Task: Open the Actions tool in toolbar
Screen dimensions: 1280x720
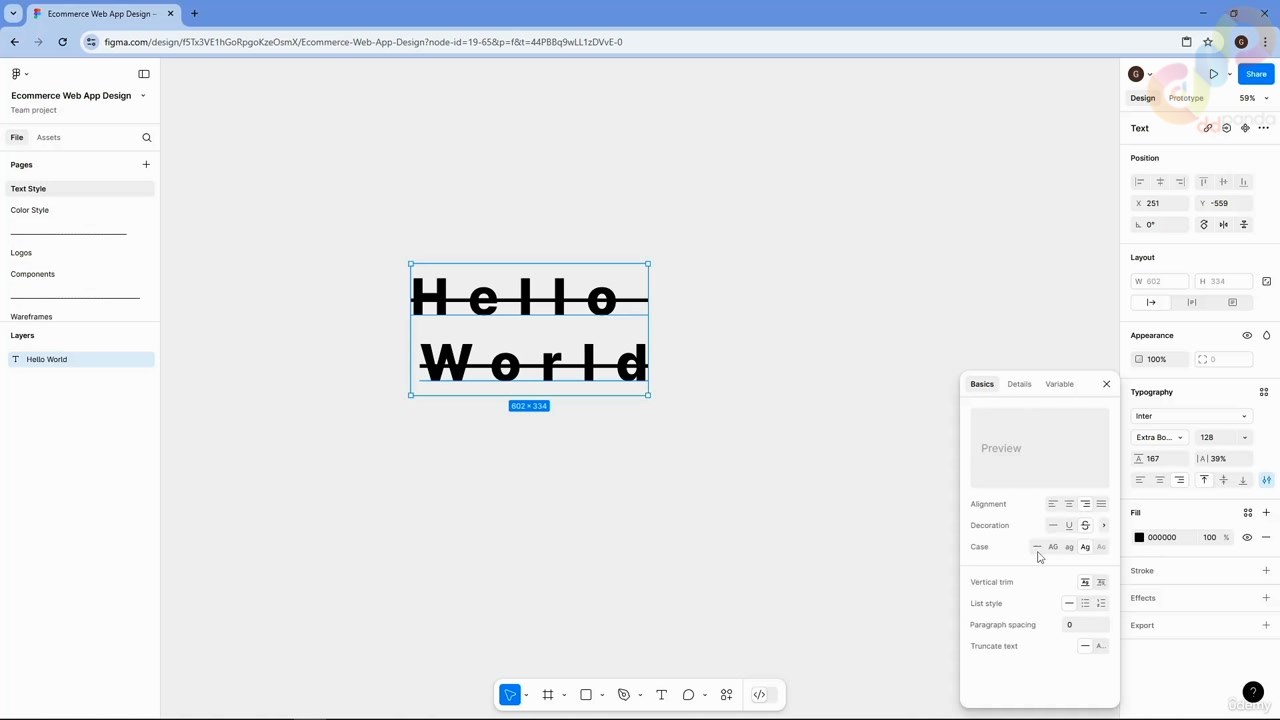Action: click(727, 695)
